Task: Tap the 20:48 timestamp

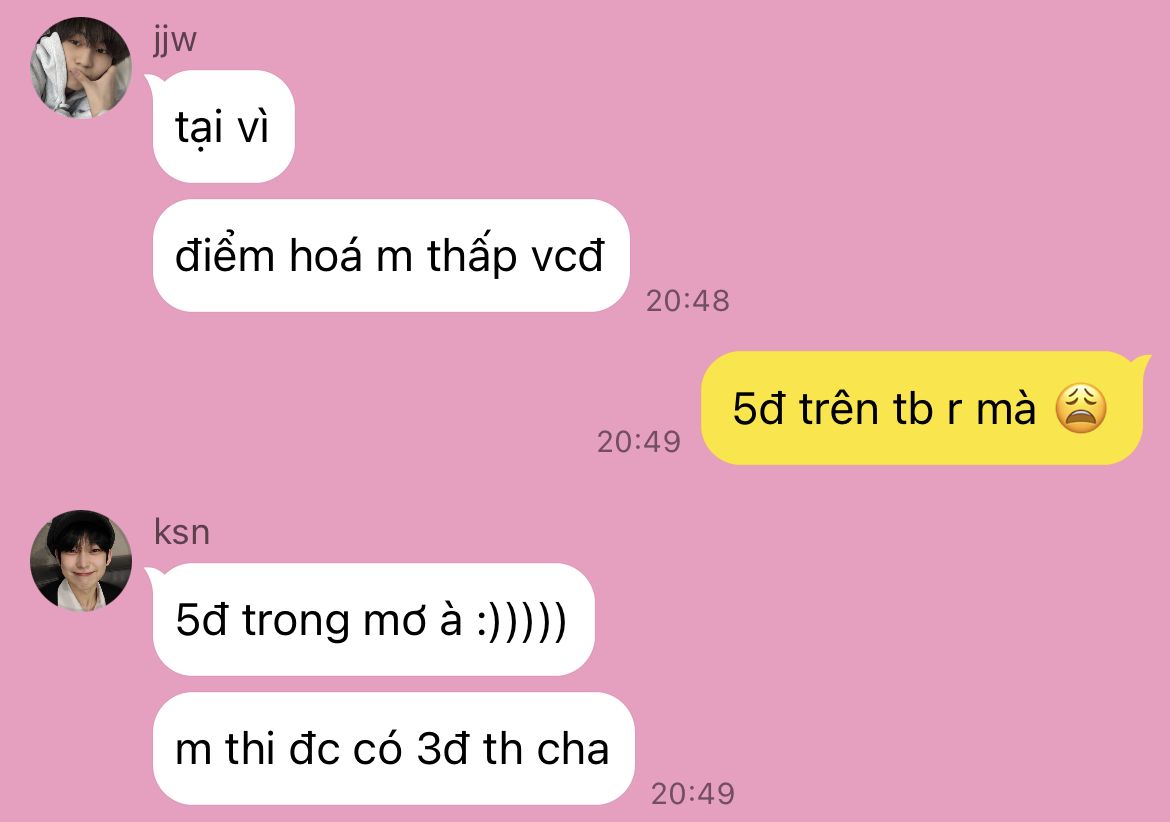Action: click(x=687, y=301)
